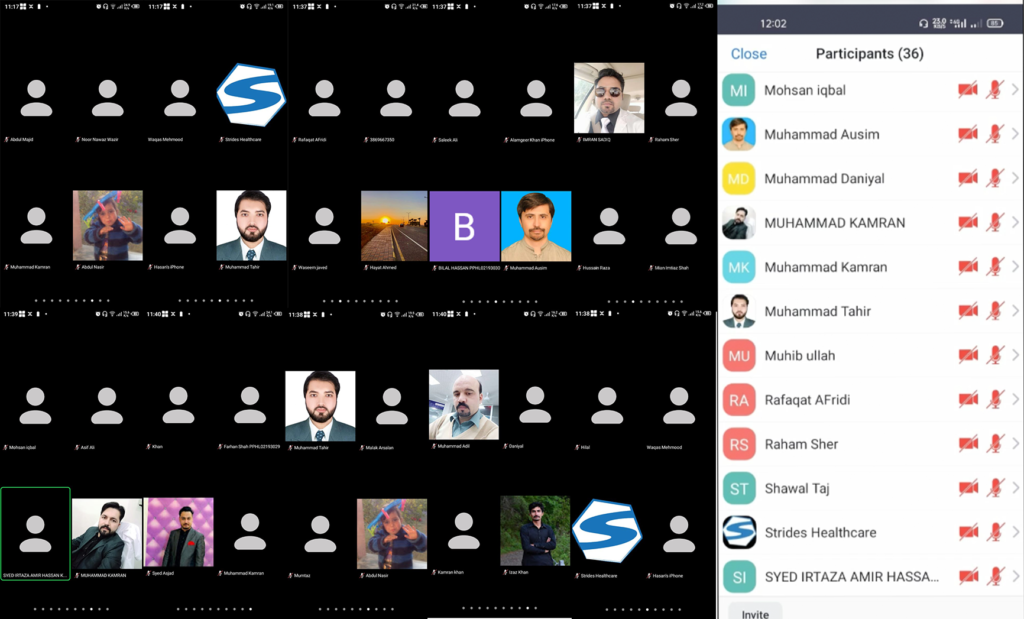The image size is (1024, 619).
Task: Click the camera-off icon beside Muhammad Ausim
Action: coord(967,134)
